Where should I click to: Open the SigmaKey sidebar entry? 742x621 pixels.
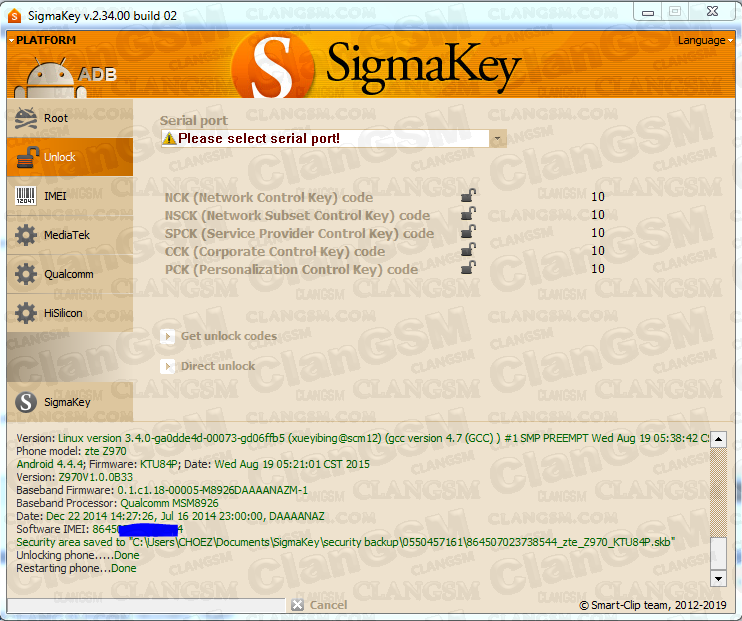(70, 402)
